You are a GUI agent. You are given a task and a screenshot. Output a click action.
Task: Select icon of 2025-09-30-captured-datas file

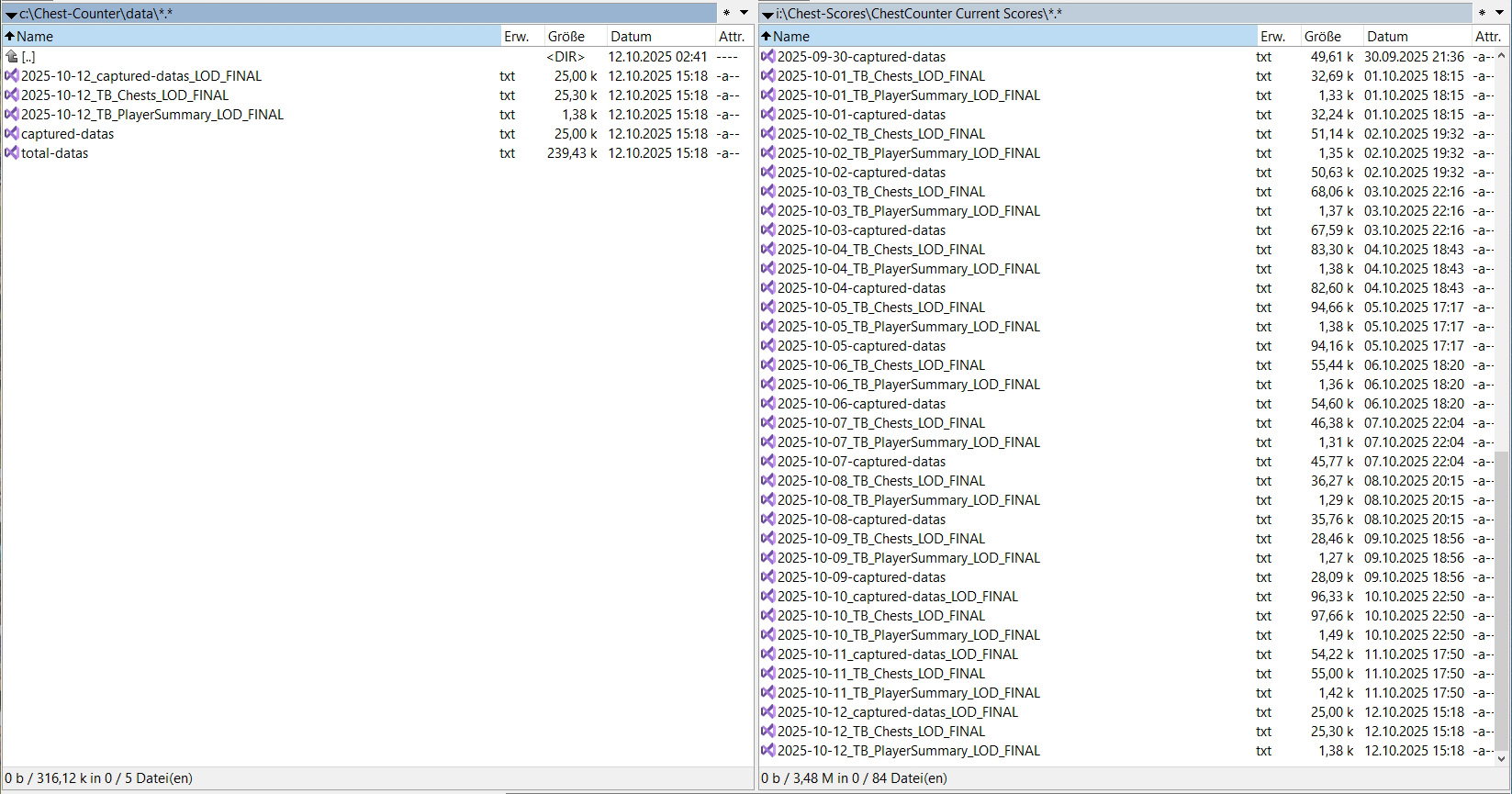click(768, 57)
